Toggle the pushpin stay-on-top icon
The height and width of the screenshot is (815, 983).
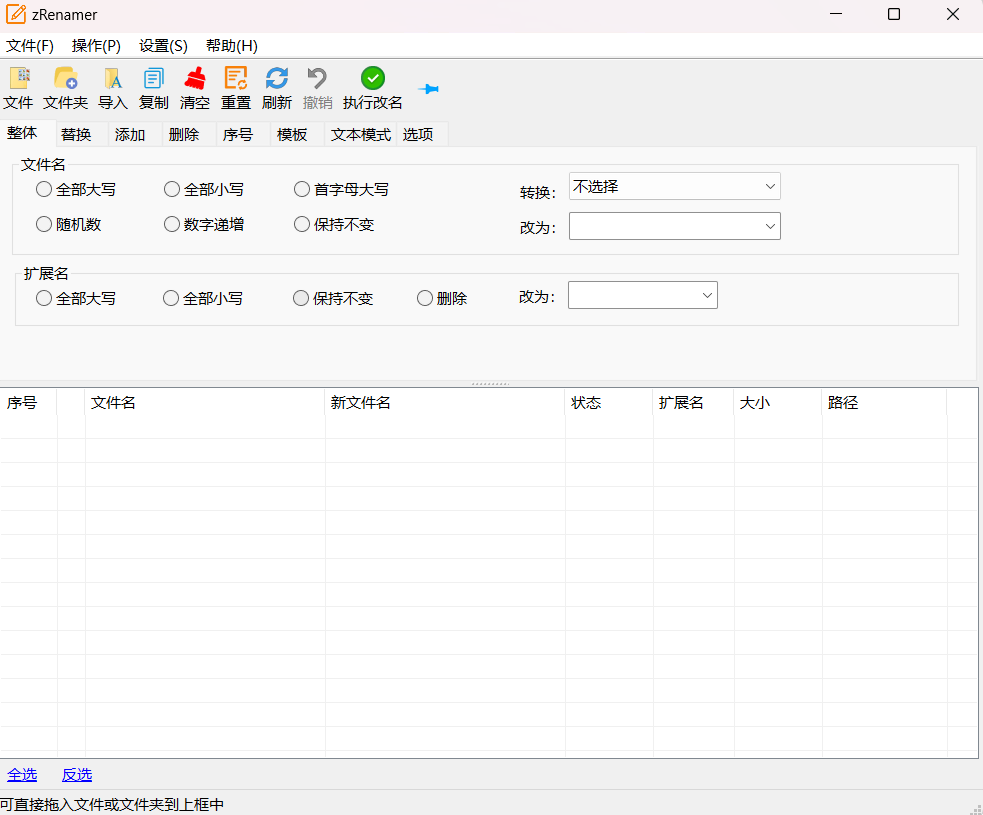tap(429, 88)
